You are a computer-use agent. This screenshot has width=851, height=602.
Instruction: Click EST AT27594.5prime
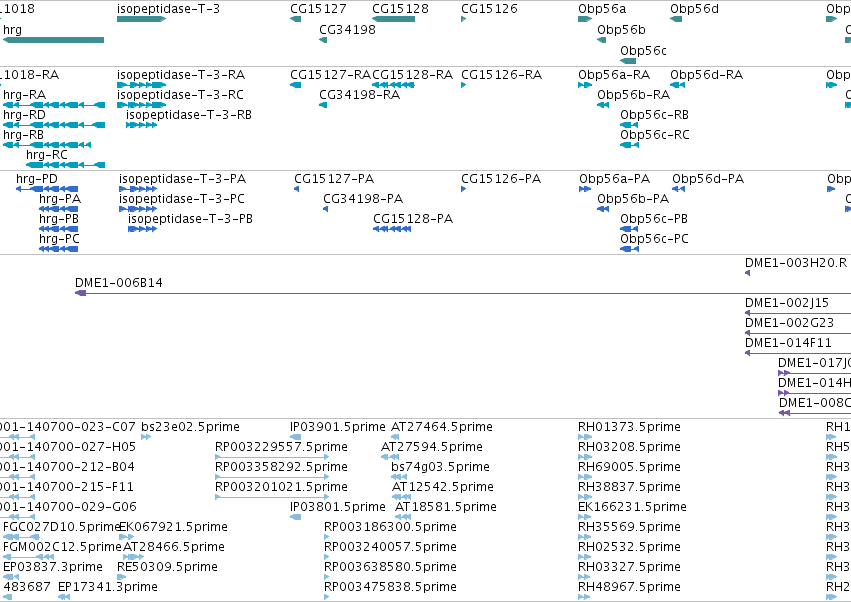(390, 457)
